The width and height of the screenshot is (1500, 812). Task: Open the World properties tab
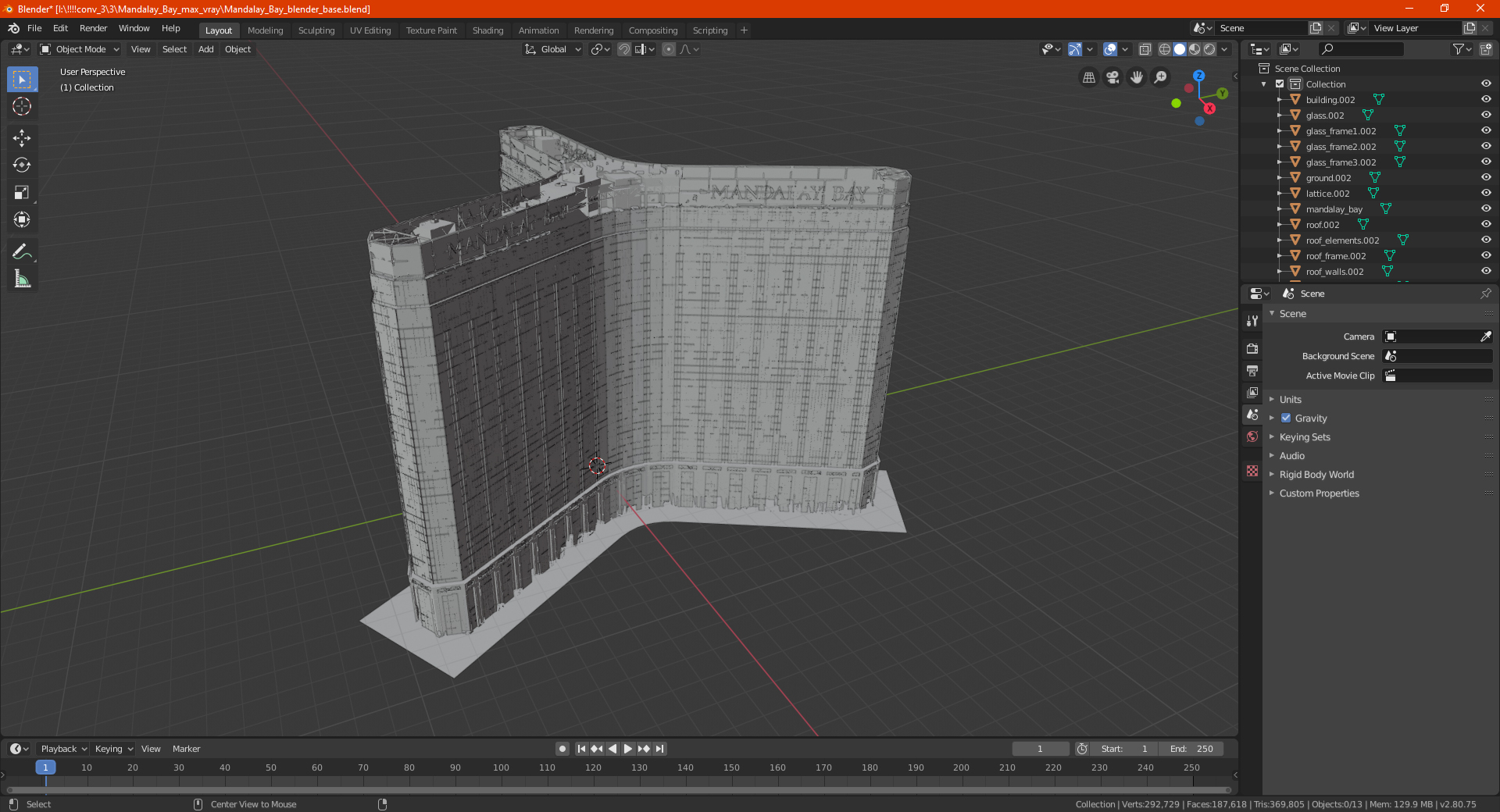pos(1252,436)
